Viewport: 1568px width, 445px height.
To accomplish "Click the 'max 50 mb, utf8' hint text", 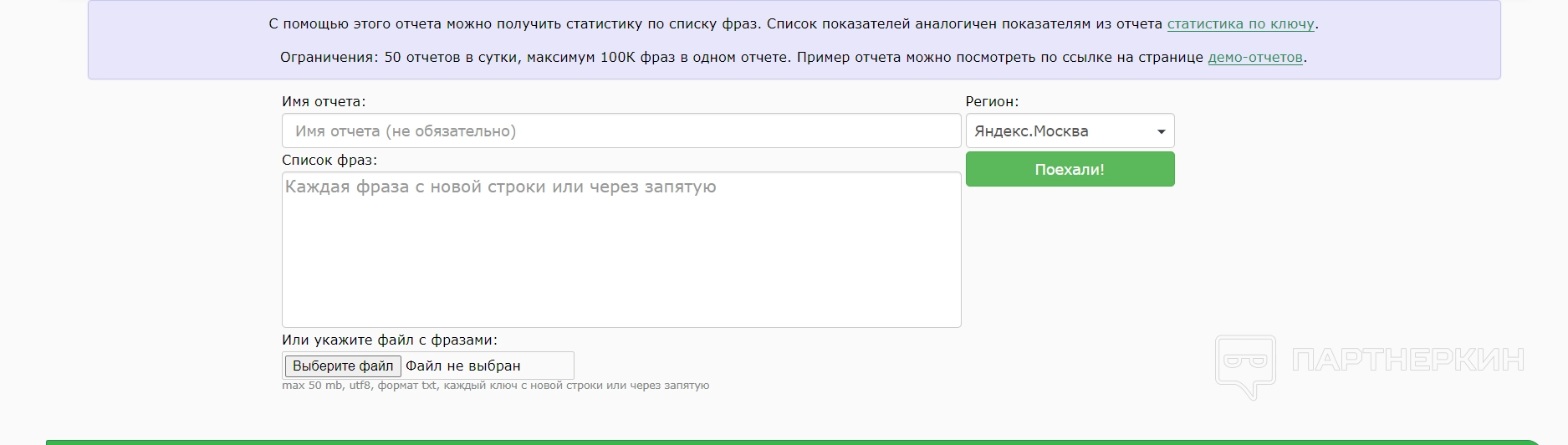I will (495, 386).
